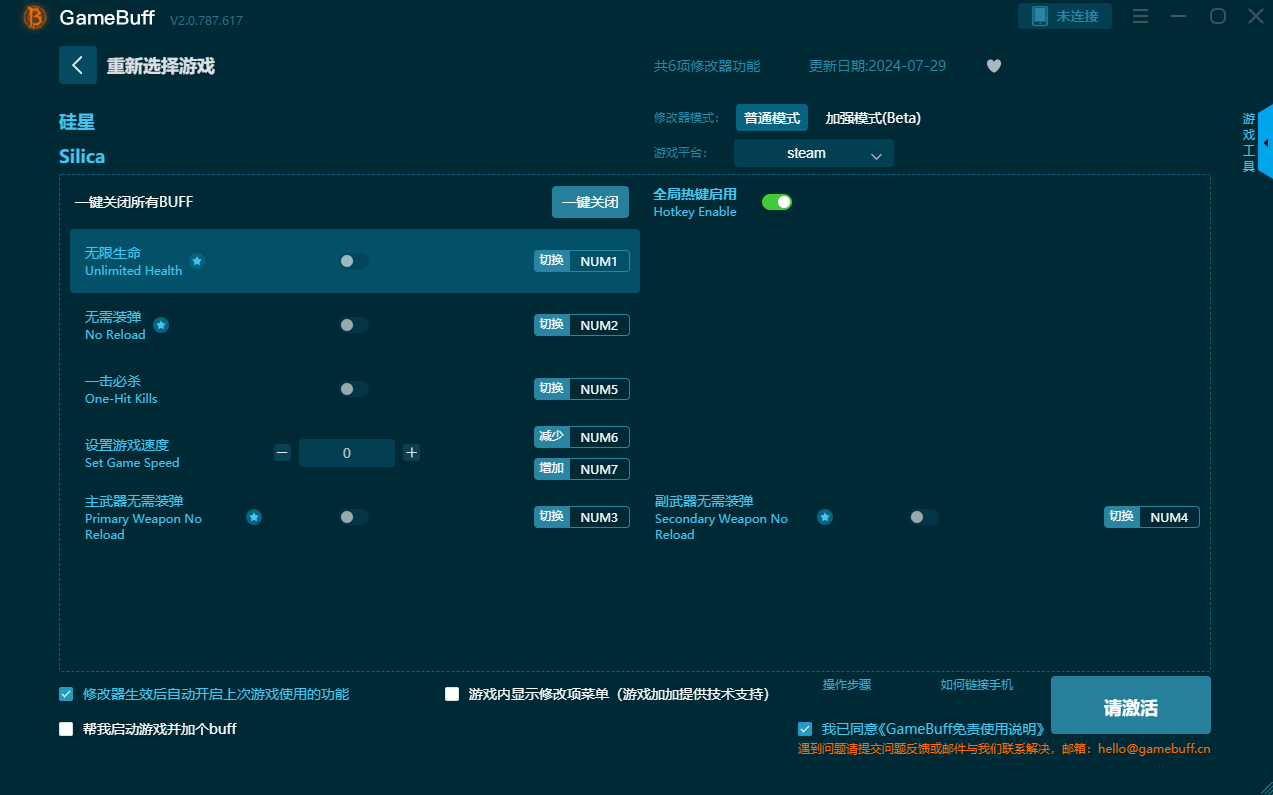1273x795 pixels.
Task: Select the normal mode tab
Action: click(x=771, y=118)
